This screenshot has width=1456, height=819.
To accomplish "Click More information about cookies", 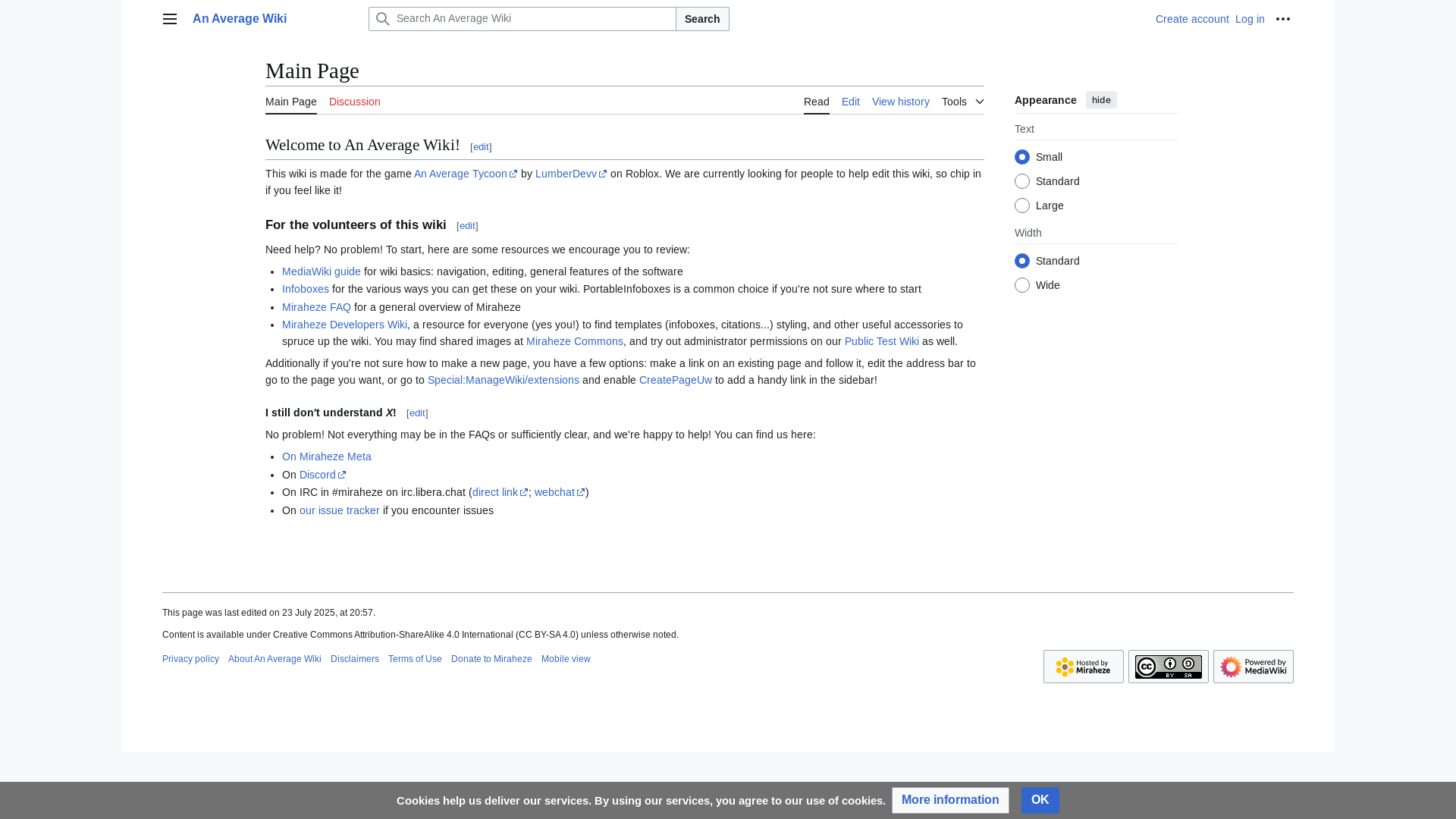I will [x=950, y=800].
